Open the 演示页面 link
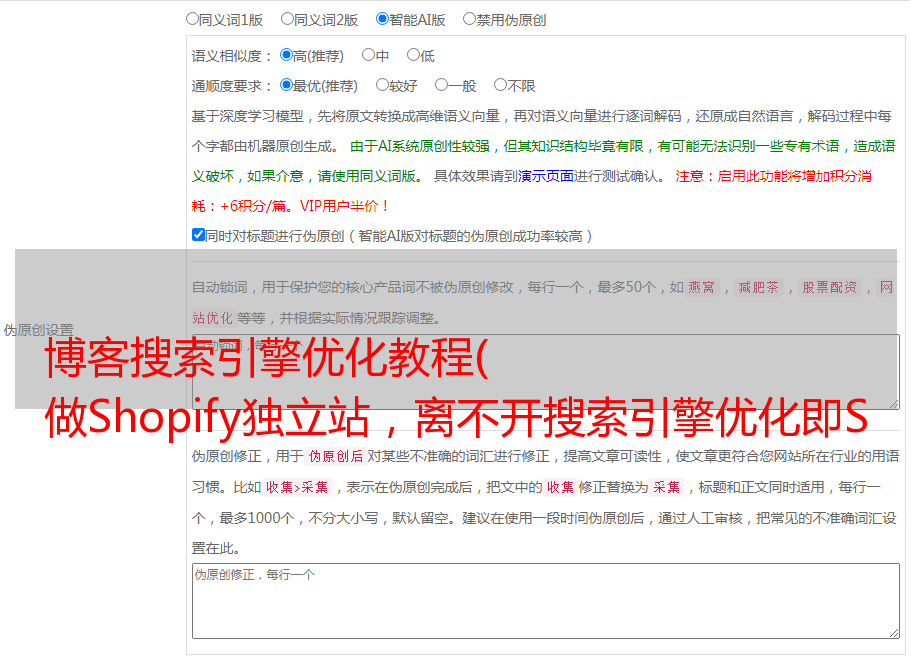The width and height of the screenshot is (911, 658). click(x=546, y=176)
